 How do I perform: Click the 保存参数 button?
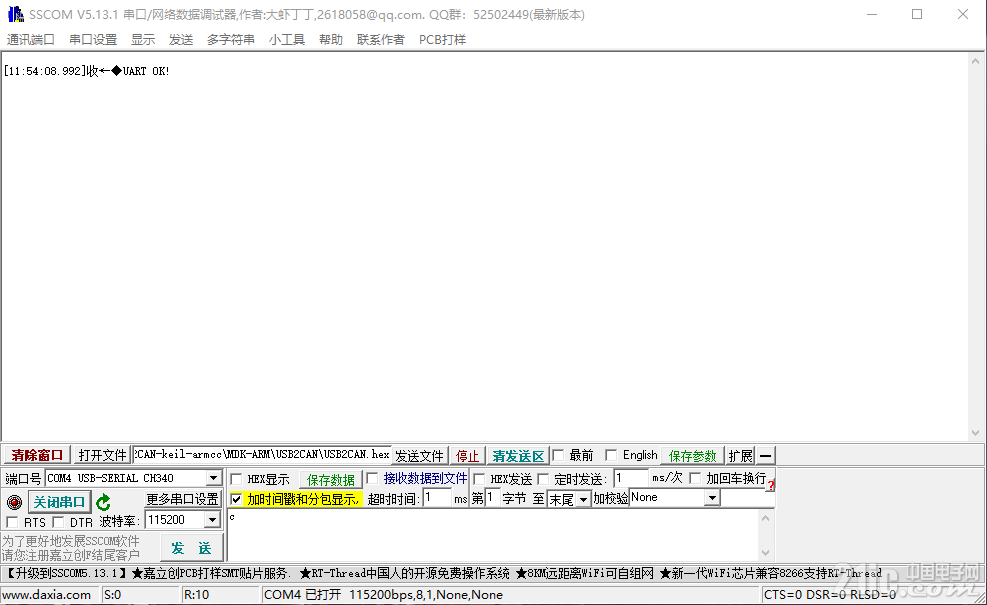click(x=692, y=456)
